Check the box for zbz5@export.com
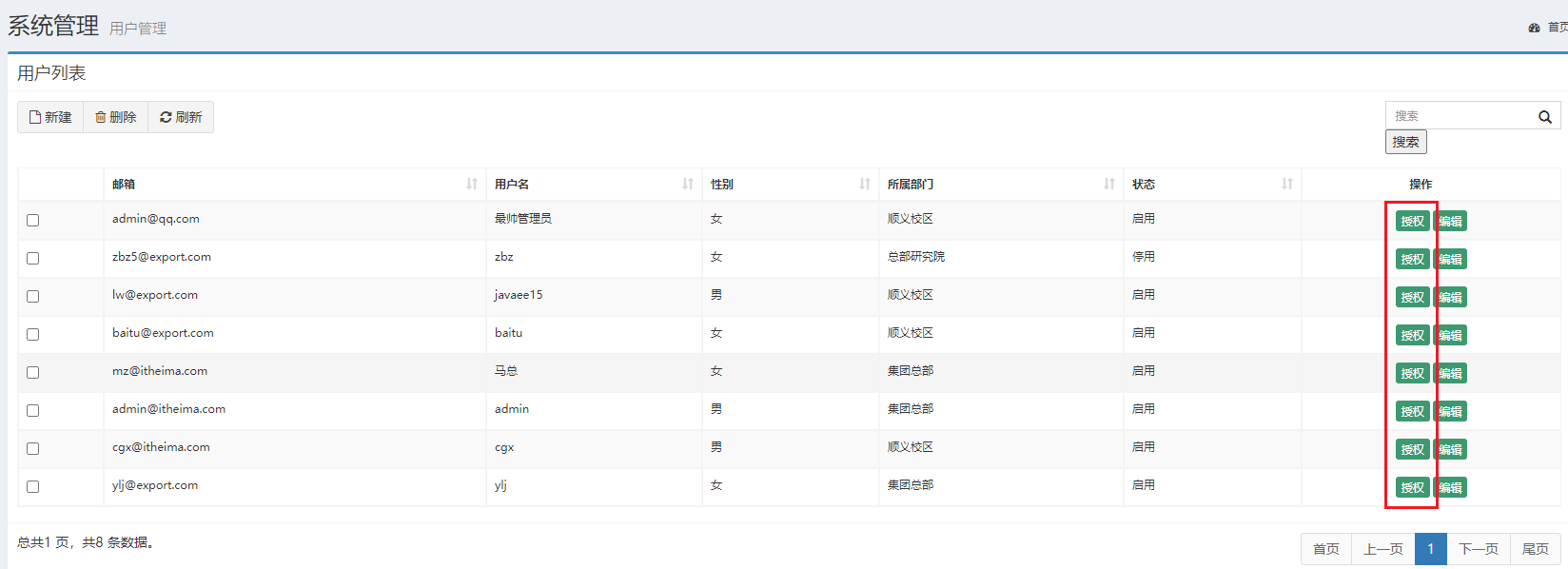Screen dimensions: 1568x569 (x=33, y=258)
